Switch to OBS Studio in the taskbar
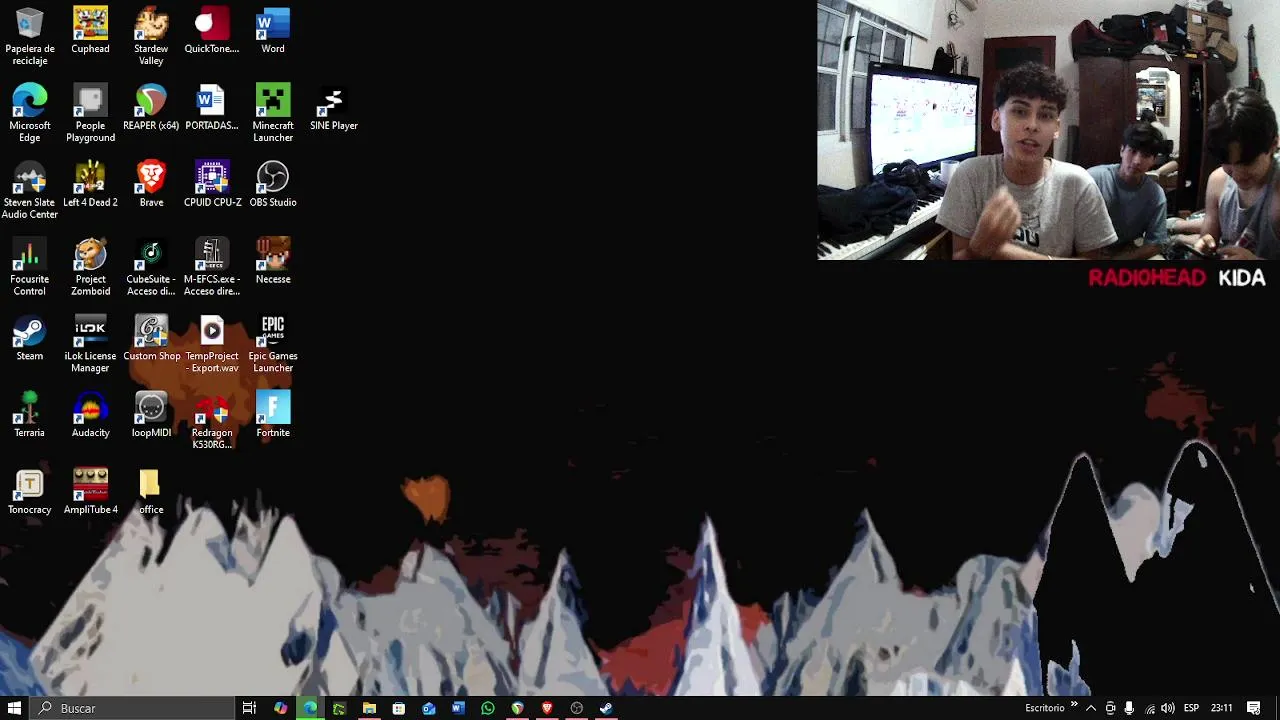The height and width of the screenshot is (720, 1280). tap(576, 708)
